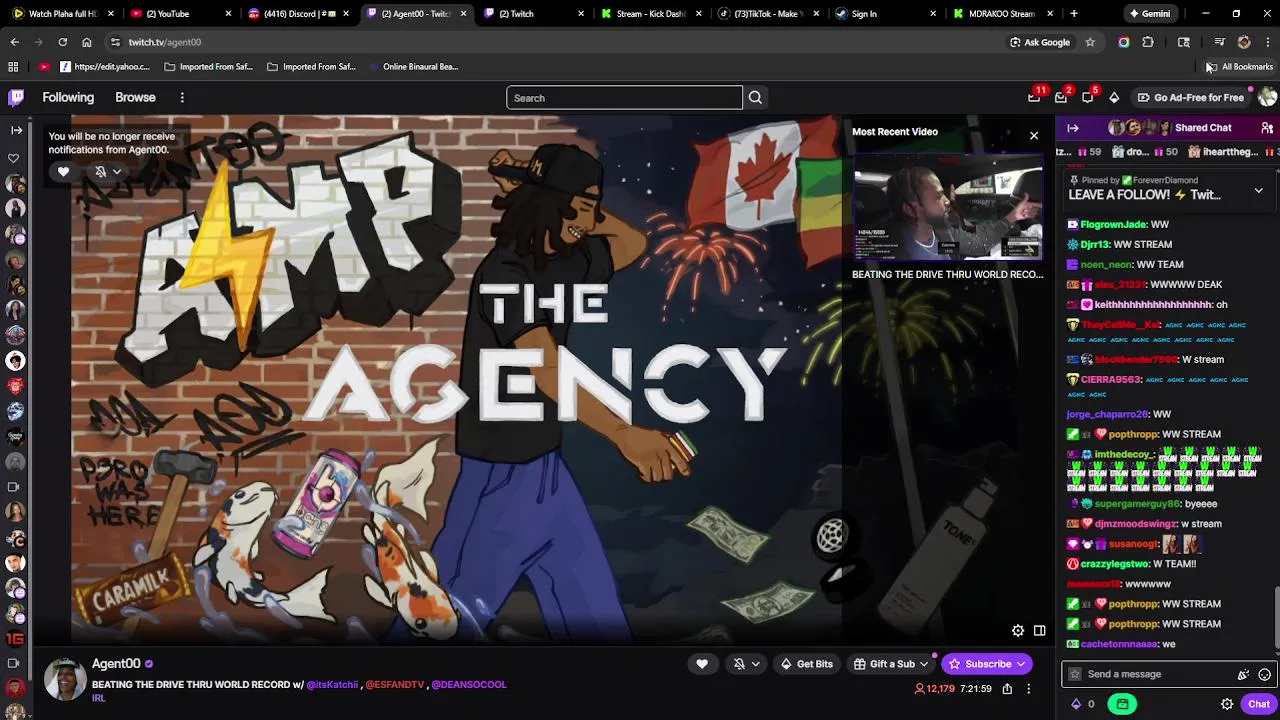Click the Twitch logo home icon
Viewport: 1280px width, 720px height.
tap(16, 97)
